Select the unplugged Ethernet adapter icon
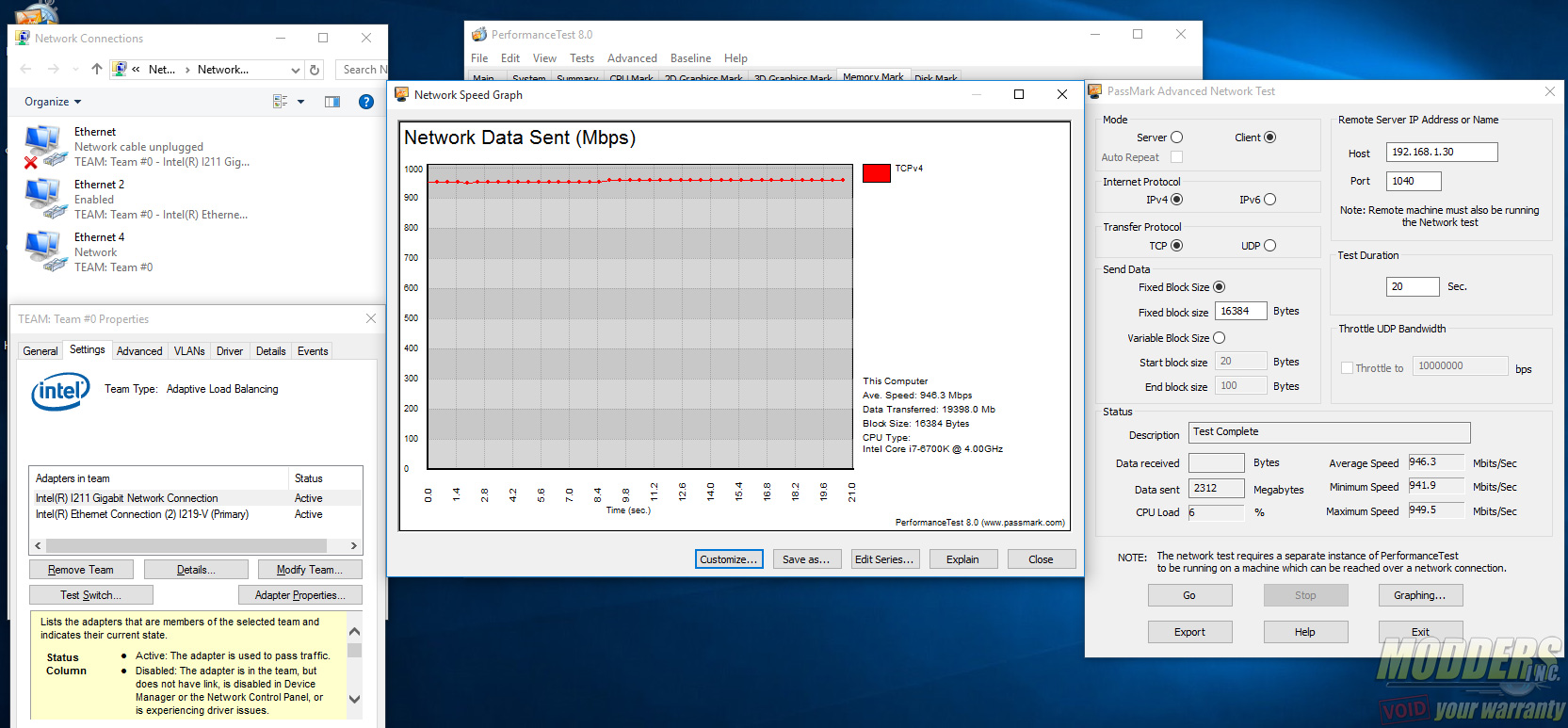 pyautogui.click(x=44, y=147)
